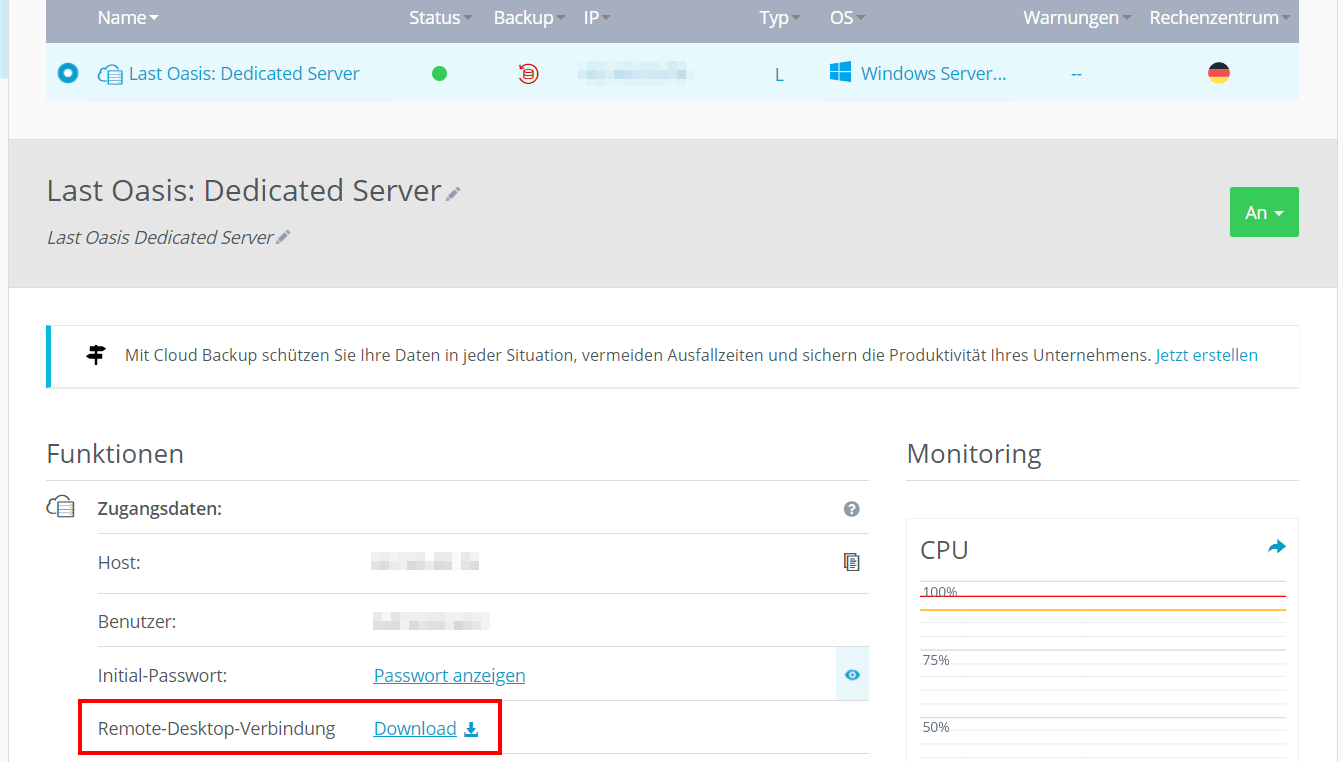Screen dimensions: 1343x762
Task: Click the Remote-Desktop-Verbindung label
Action: pyautogui.click(x=217, y=729)
